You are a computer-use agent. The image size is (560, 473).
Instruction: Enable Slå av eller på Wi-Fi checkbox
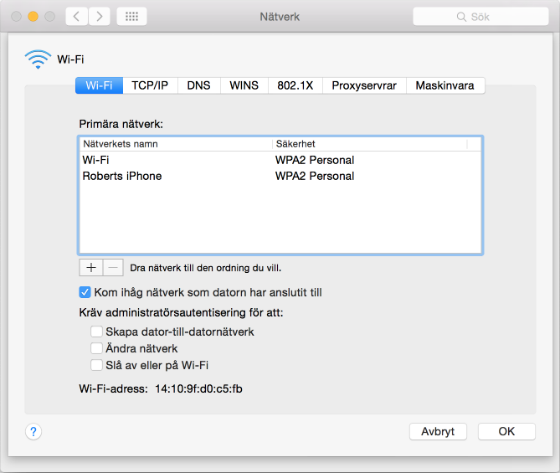click(96, 365)
